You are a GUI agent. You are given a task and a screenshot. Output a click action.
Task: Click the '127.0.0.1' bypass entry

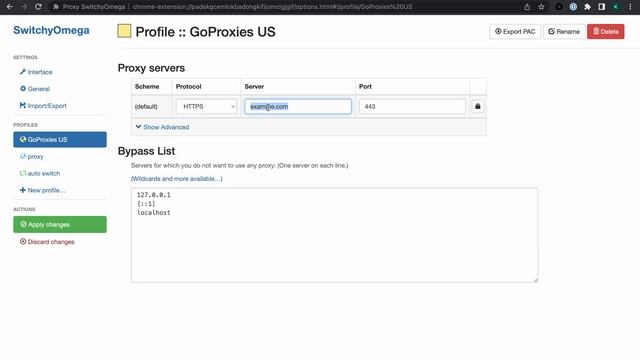(153, 195)
